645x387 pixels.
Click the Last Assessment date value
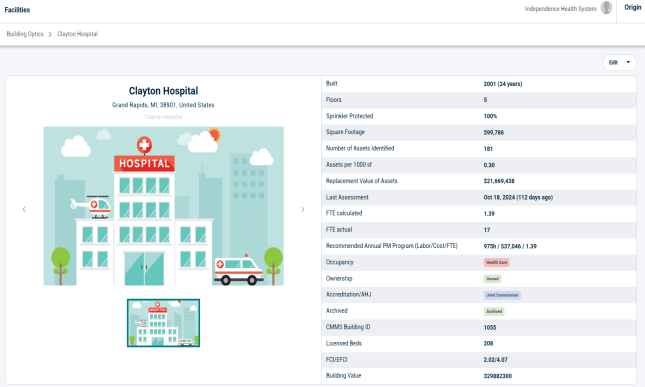pos(518,197)
